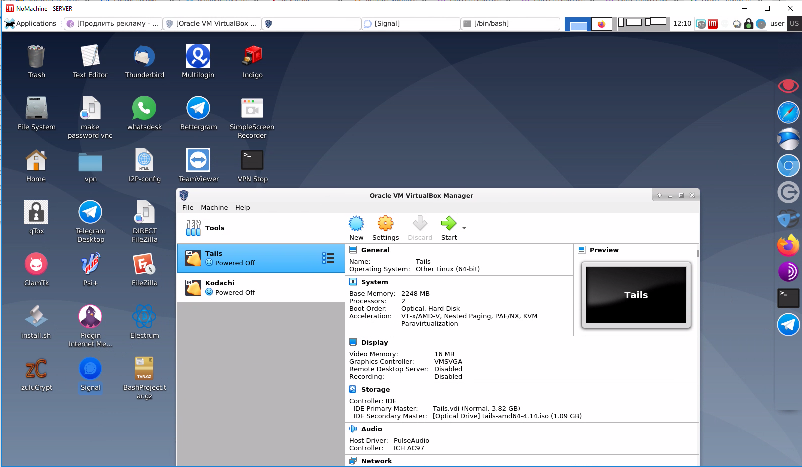Select the Electrum desktop icon

[x=144, y=322]
